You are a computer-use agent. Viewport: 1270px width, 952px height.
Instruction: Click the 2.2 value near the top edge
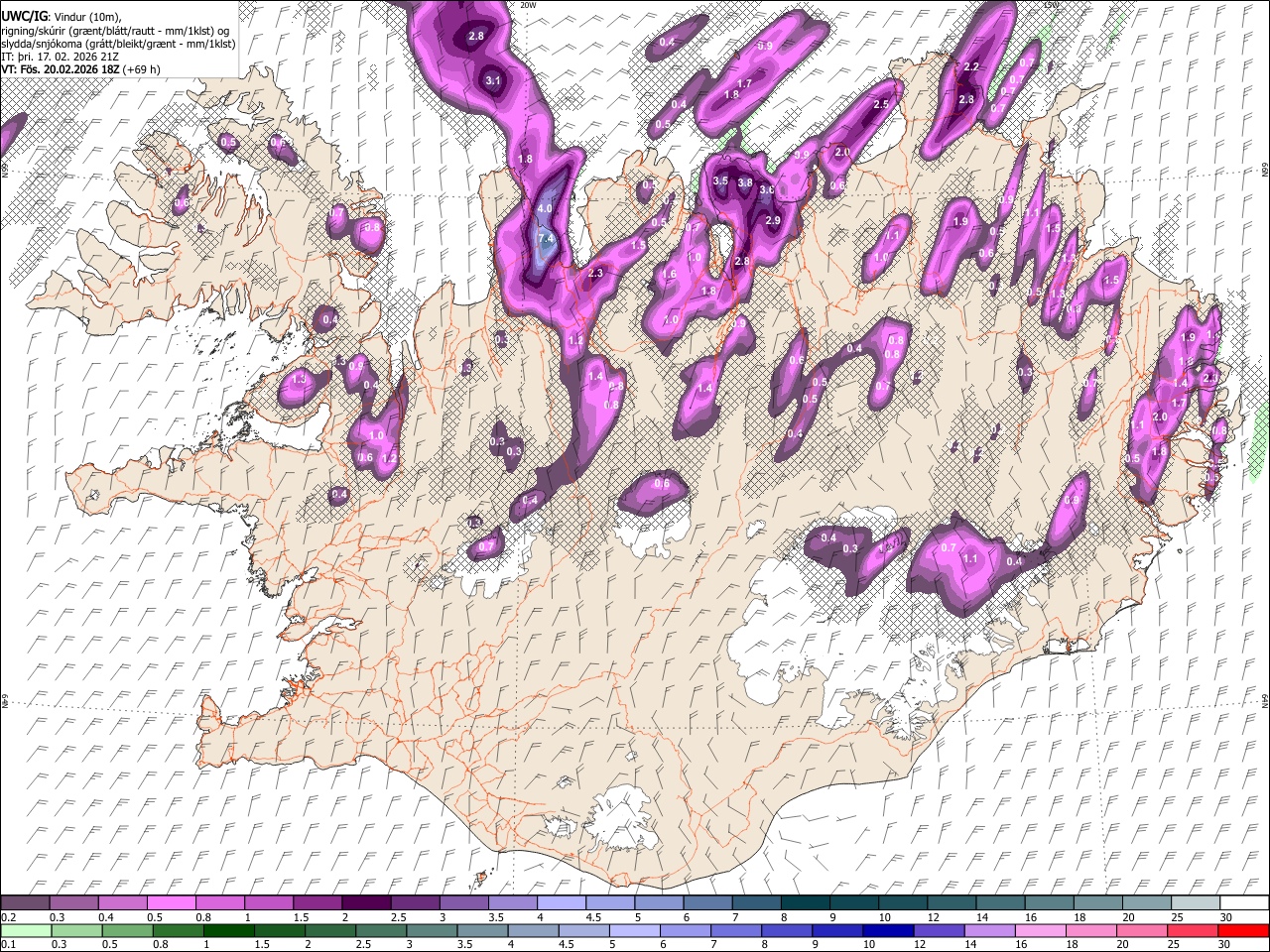pyautogui.click(x=971, y=67)
